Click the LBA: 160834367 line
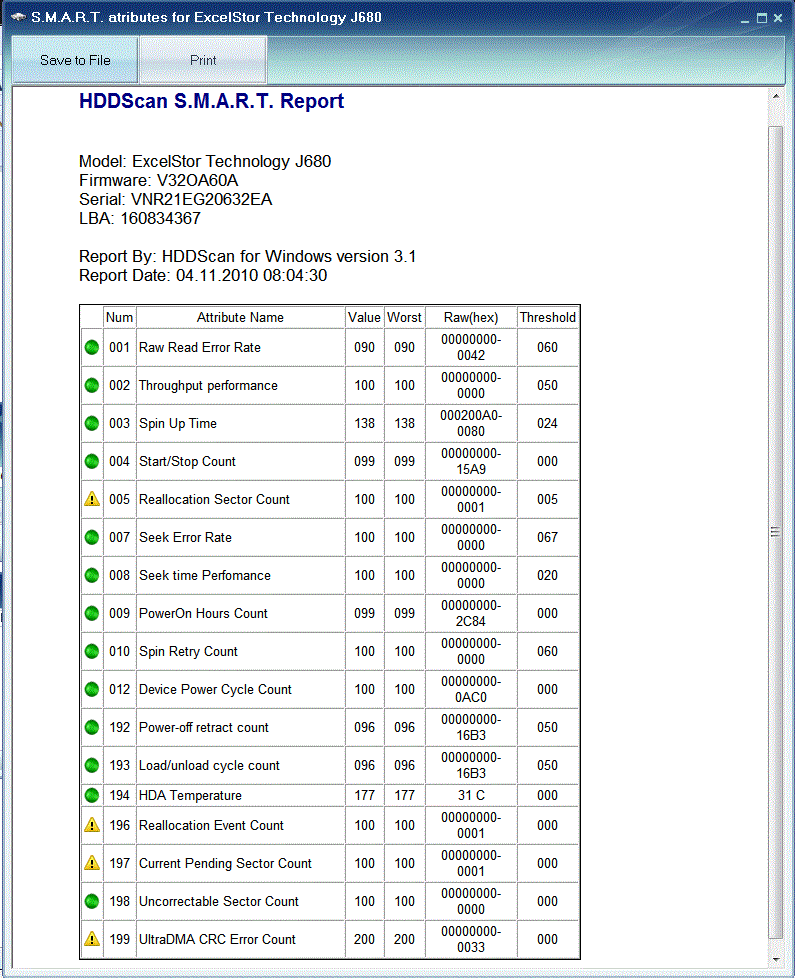Image resolution: width=795 pixels, height=978 pixels. pyautogui.click(x=140, y=218)
